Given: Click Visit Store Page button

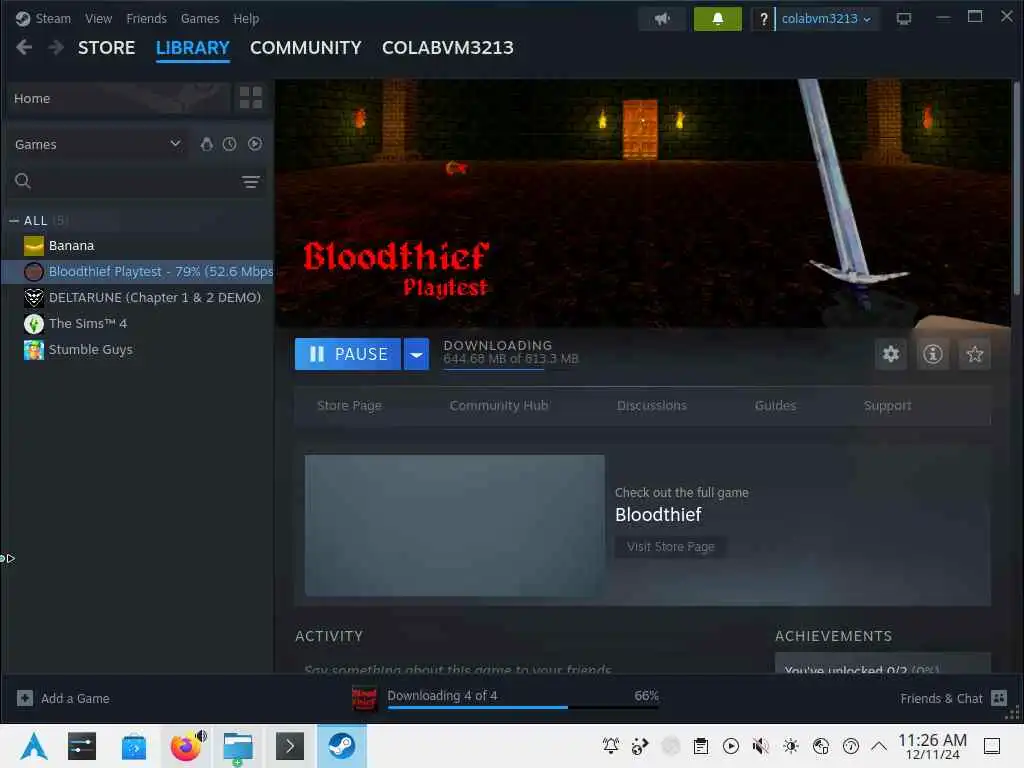Looking at the screenshot, I should click(x=671, y=547).
